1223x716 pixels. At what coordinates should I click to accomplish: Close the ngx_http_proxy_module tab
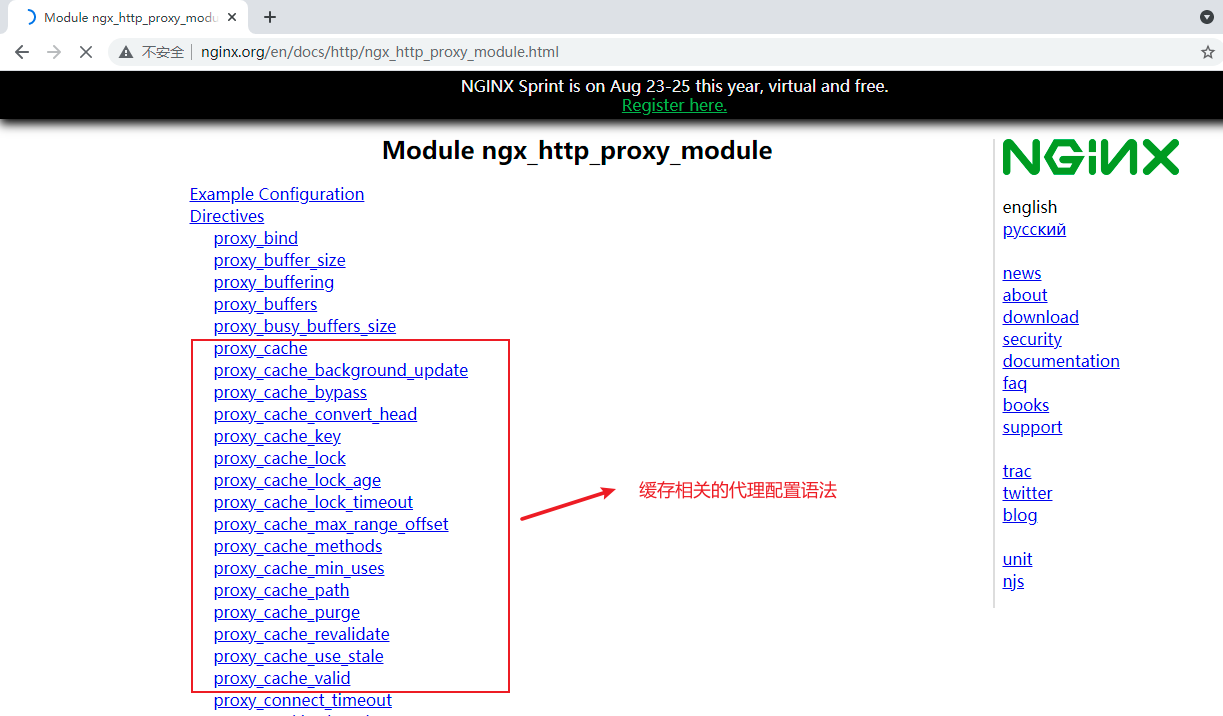(231, 17)
